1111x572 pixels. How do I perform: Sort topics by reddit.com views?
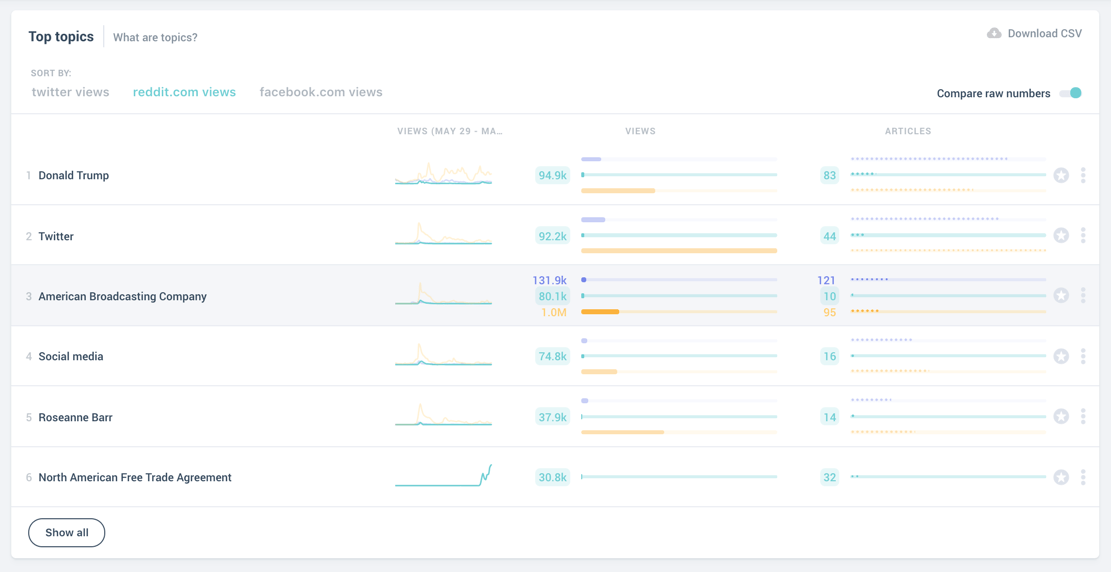point(184,92)
